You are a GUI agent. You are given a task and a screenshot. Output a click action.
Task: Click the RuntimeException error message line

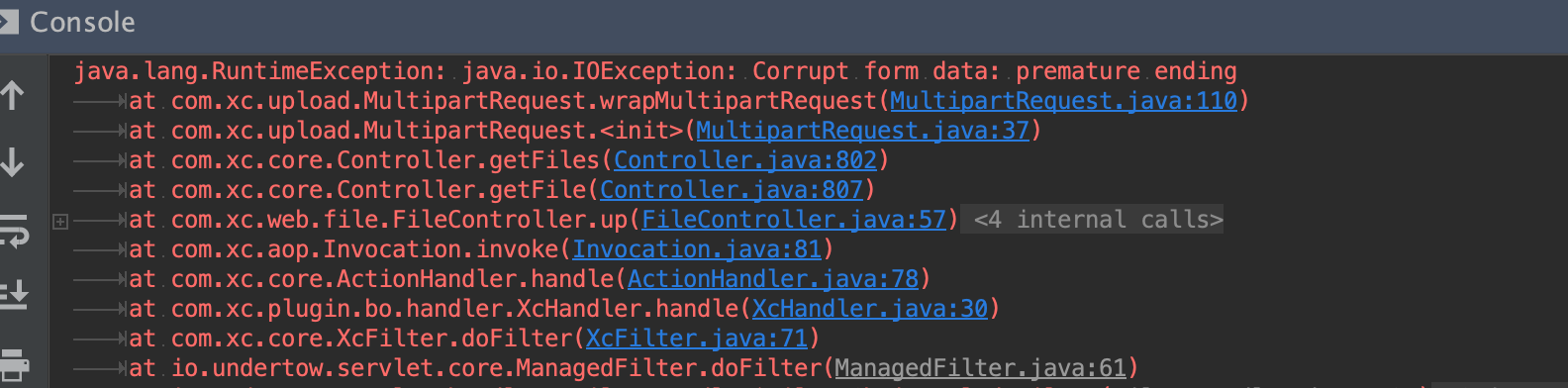(655, 71)
